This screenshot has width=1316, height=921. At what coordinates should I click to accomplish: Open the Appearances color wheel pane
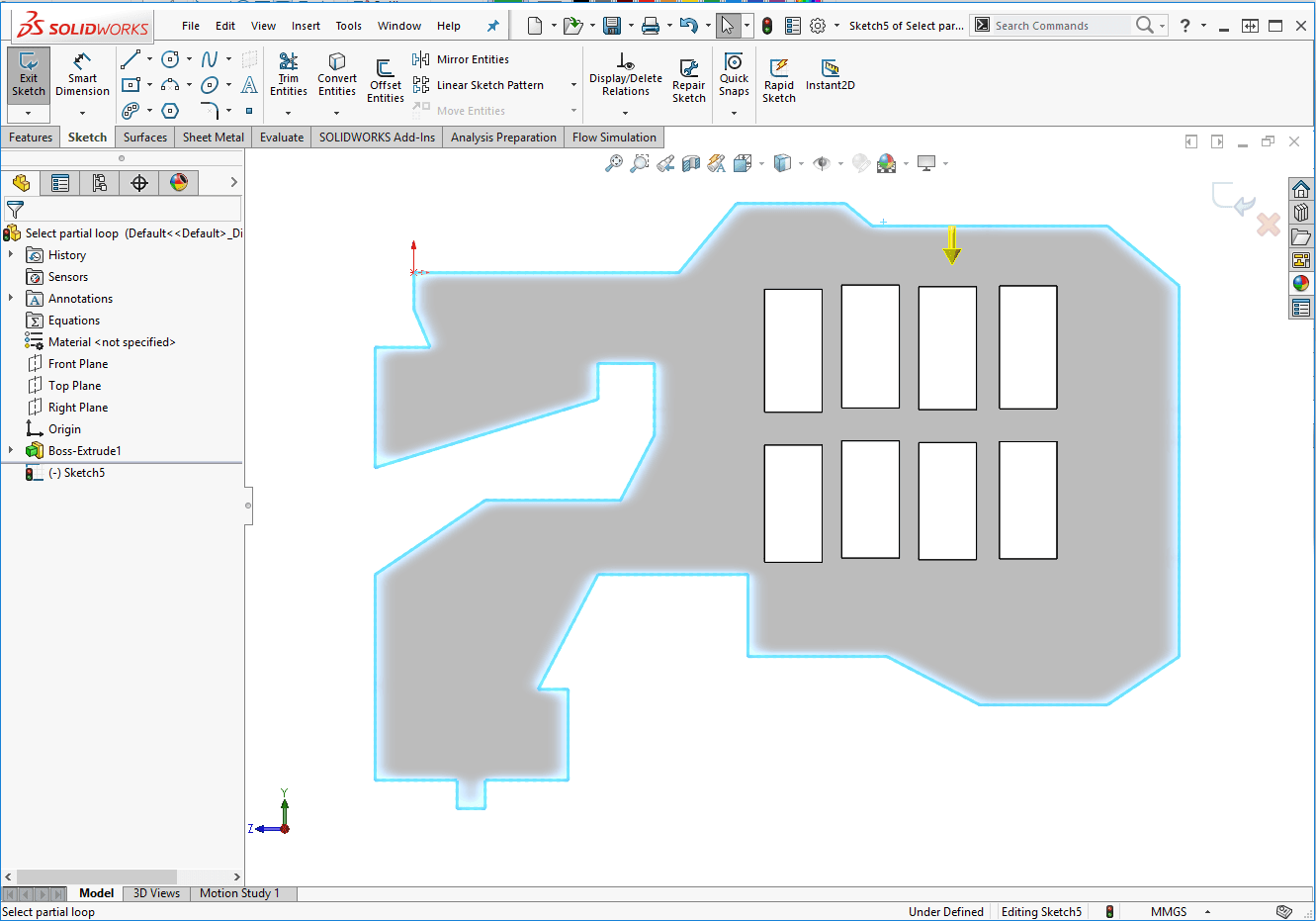[x=1301, y=283]
